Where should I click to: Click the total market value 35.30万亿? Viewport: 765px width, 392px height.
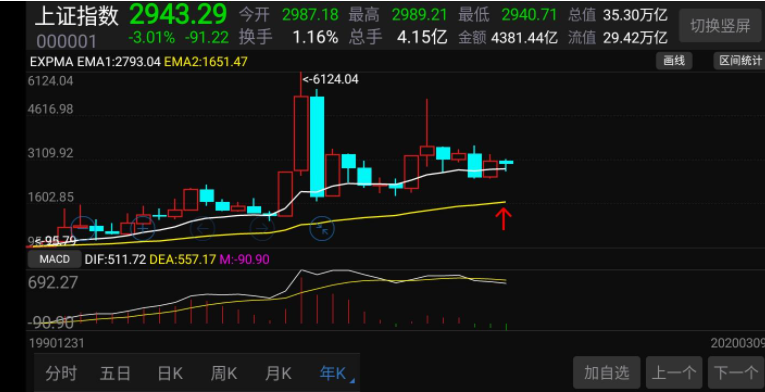635,16
